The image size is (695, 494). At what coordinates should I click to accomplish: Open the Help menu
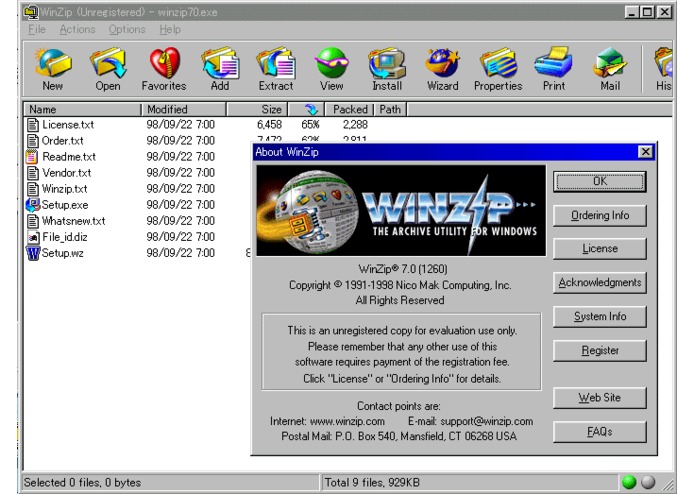click(x=170, y=29)
